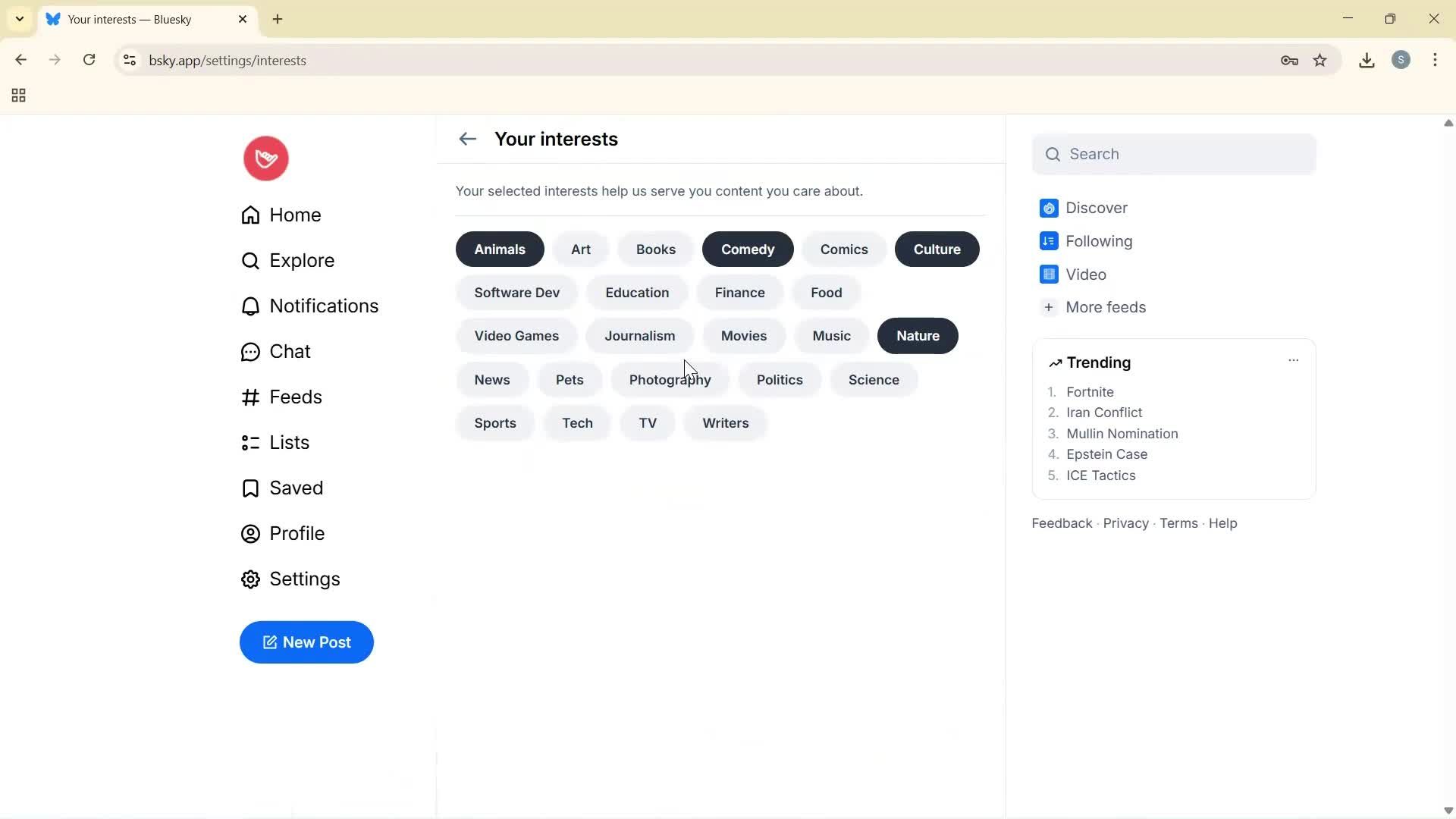Image resolution: width=1456 pixels, height=819 pixels.
Task: Click the Iran Conflict trending topic
Action: 1104,412
